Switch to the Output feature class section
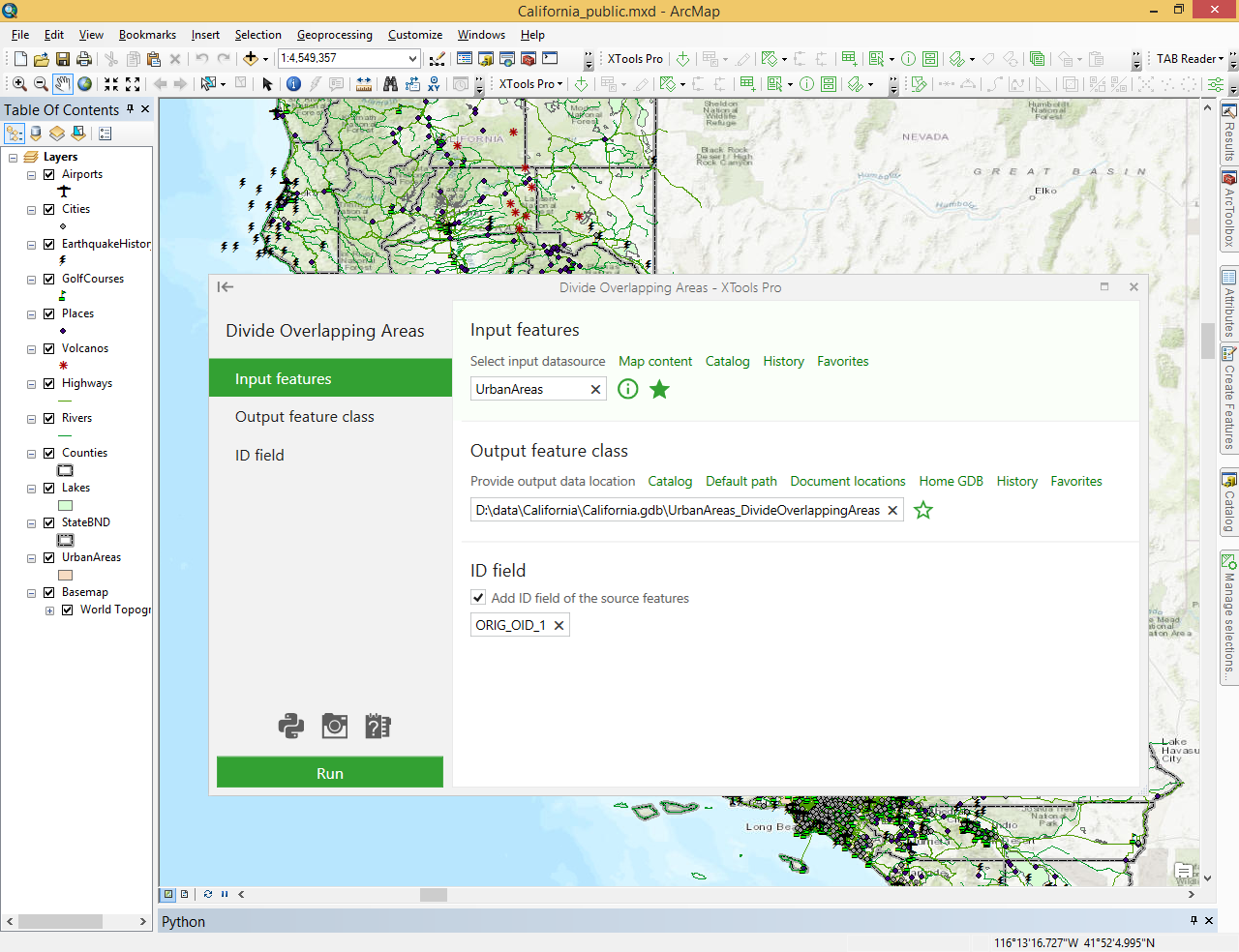The width and height of the screenshot is (1239, 952). pos(304,417)
